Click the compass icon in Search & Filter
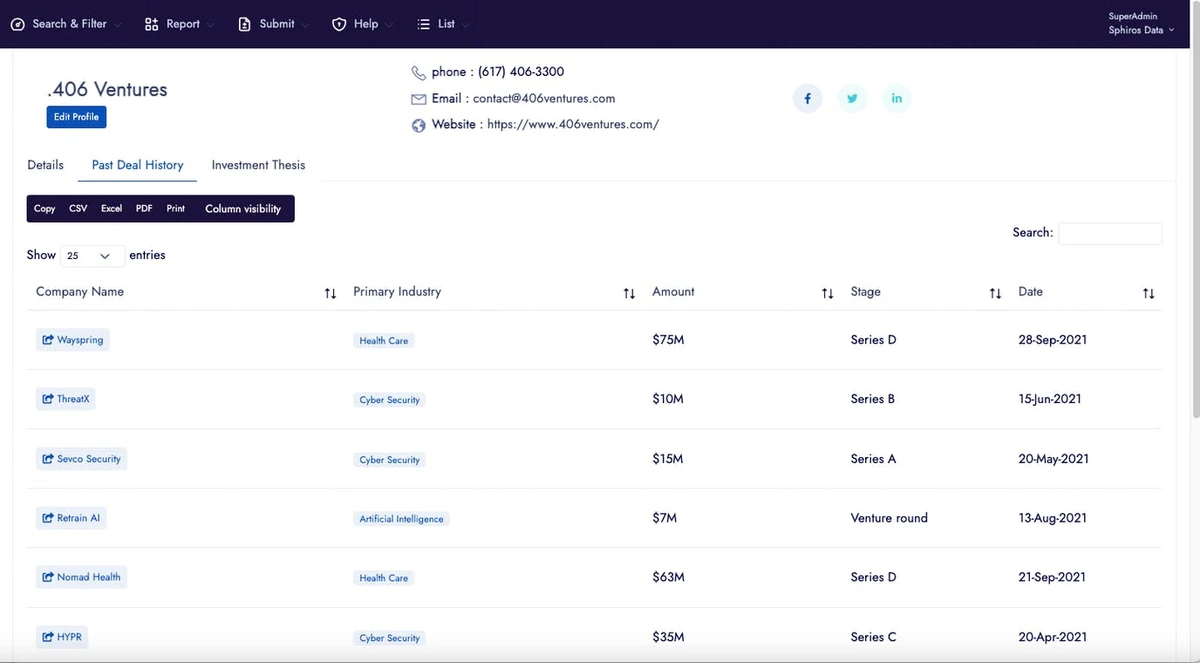 pos(18,24)
